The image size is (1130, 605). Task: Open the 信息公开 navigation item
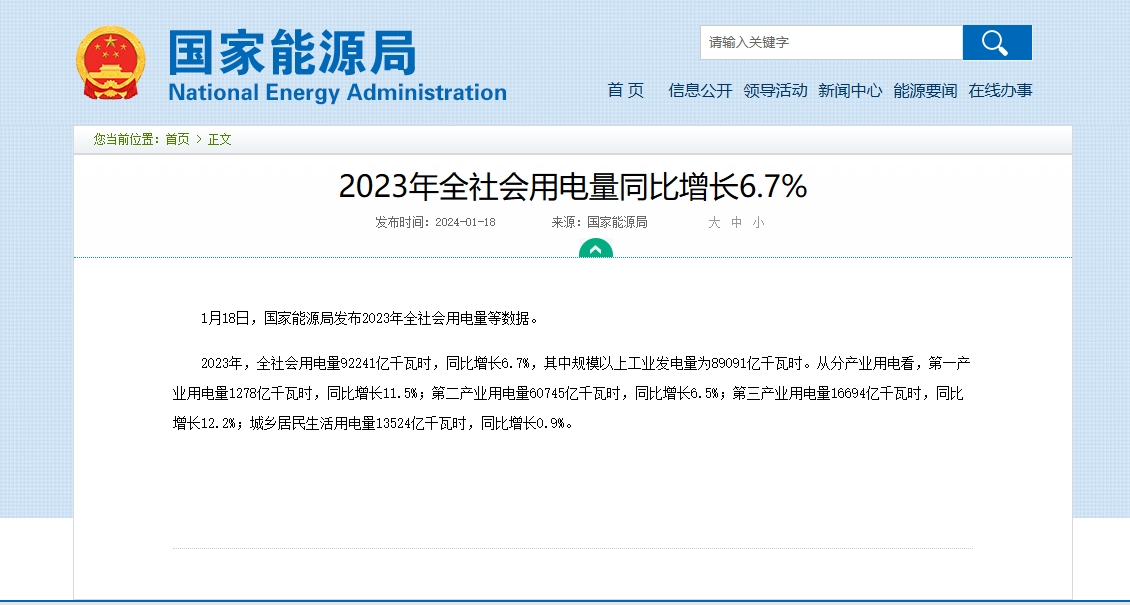tap(700, 90)
